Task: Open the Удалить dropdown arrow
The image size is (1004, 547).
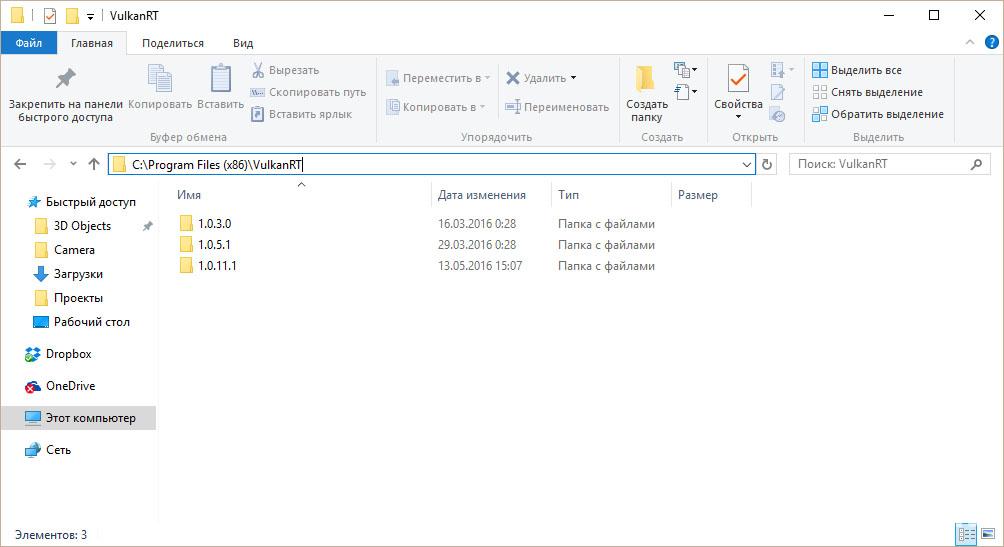Action: (x=573, y=78)
